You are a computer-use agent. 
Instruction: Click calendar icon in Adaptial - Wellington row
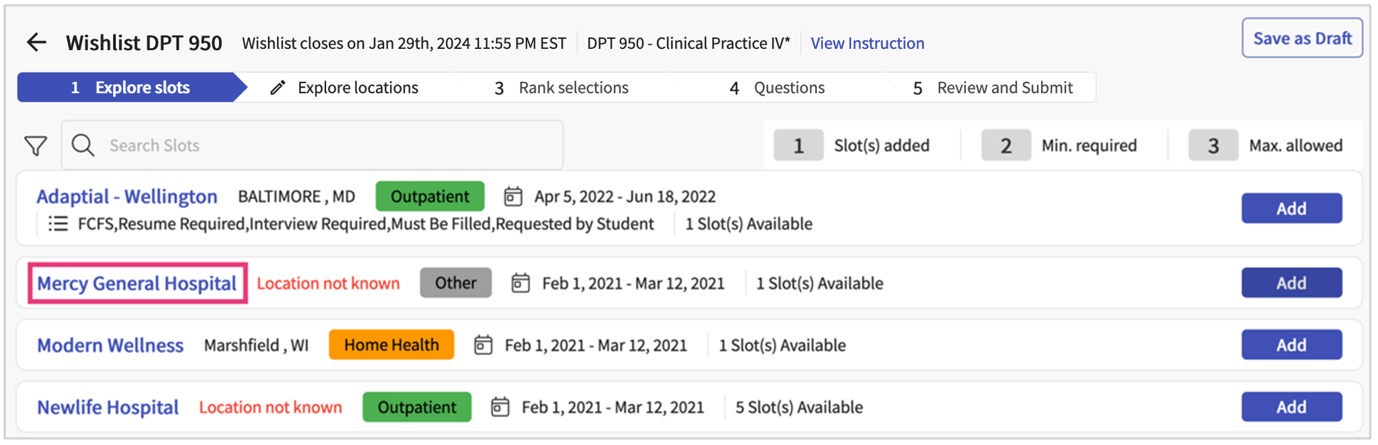click(x=513, y=196)
